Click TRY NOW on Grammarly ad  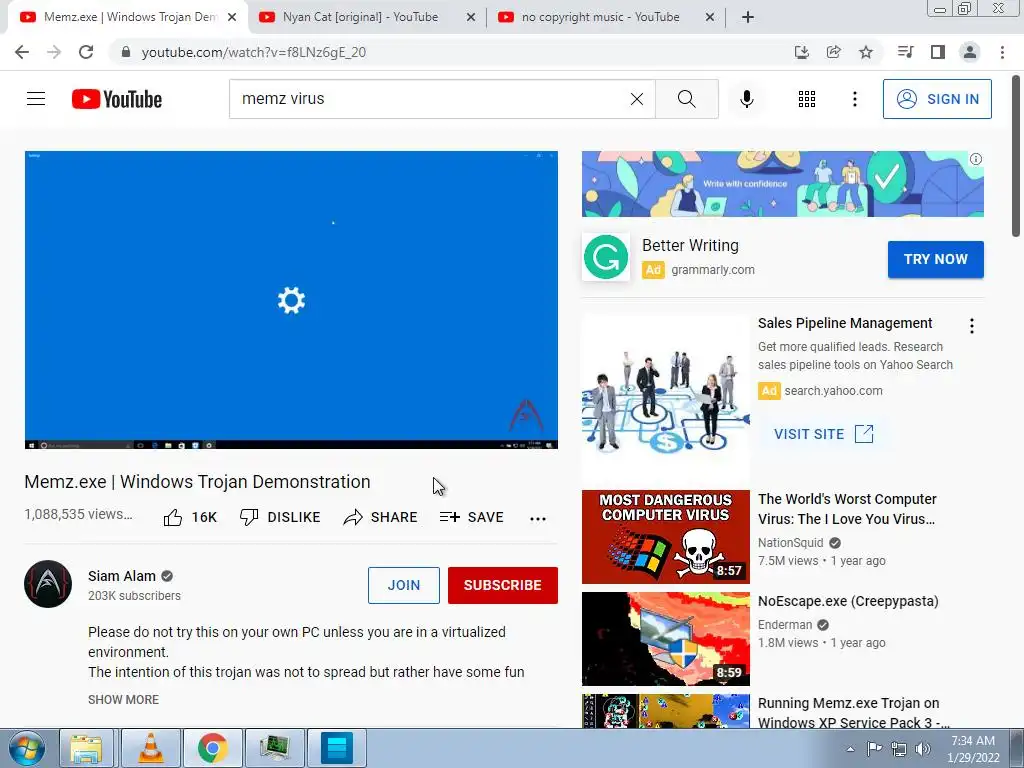click(x=935, y=259)
